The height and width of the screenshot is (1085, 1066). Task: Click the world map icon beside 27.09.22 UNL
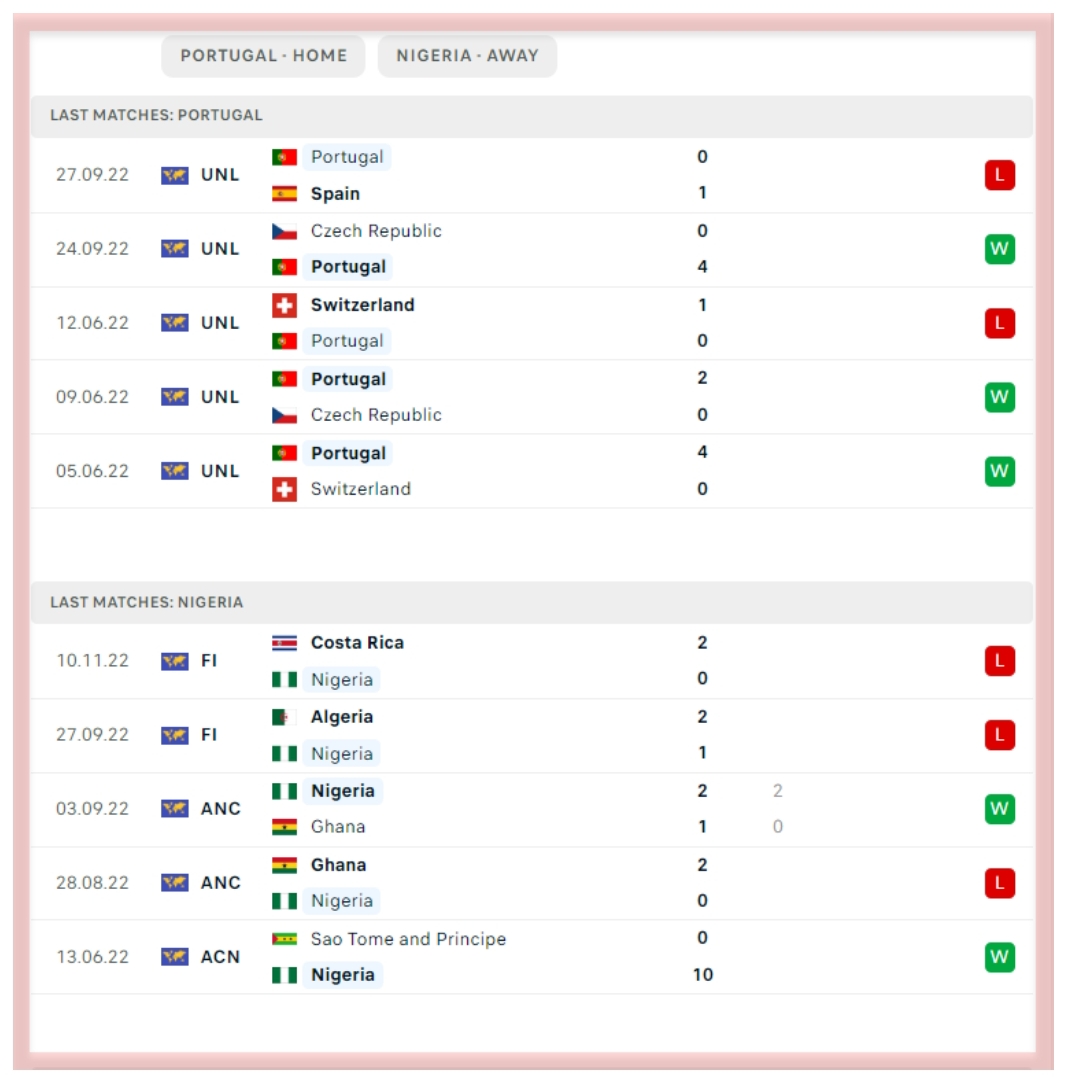(x=175, y=175)
